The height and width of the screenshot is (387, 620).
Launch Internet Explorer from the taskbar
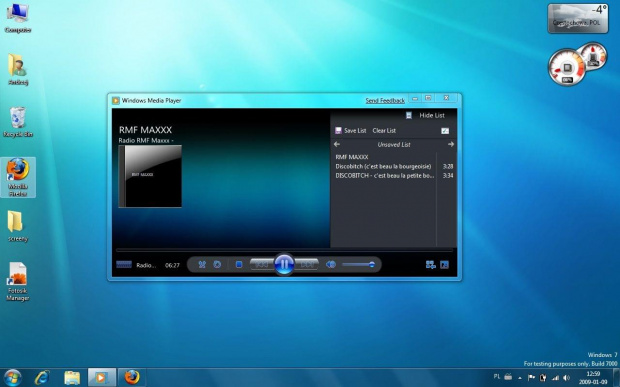42,378
